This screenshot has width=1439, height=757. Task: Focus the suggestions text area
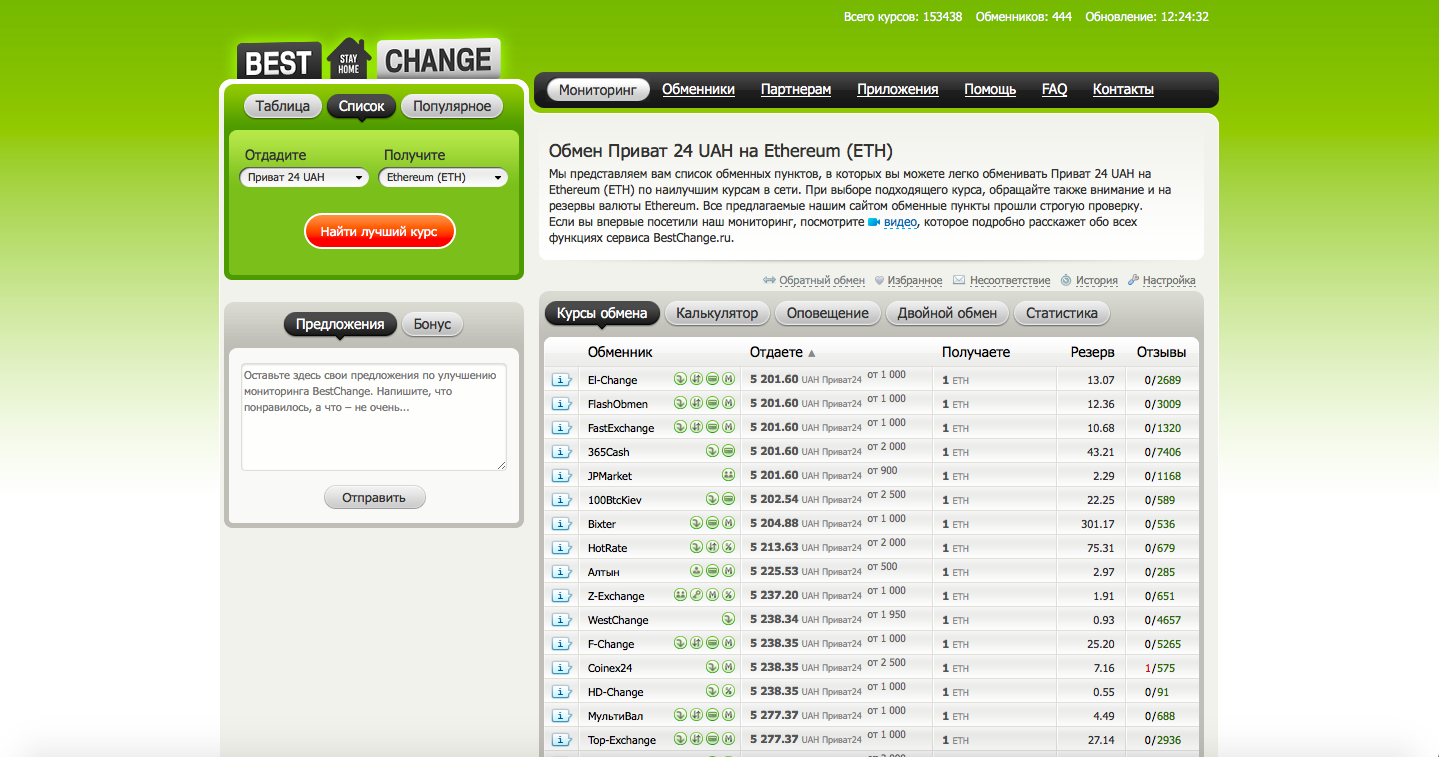coord(373,417)
